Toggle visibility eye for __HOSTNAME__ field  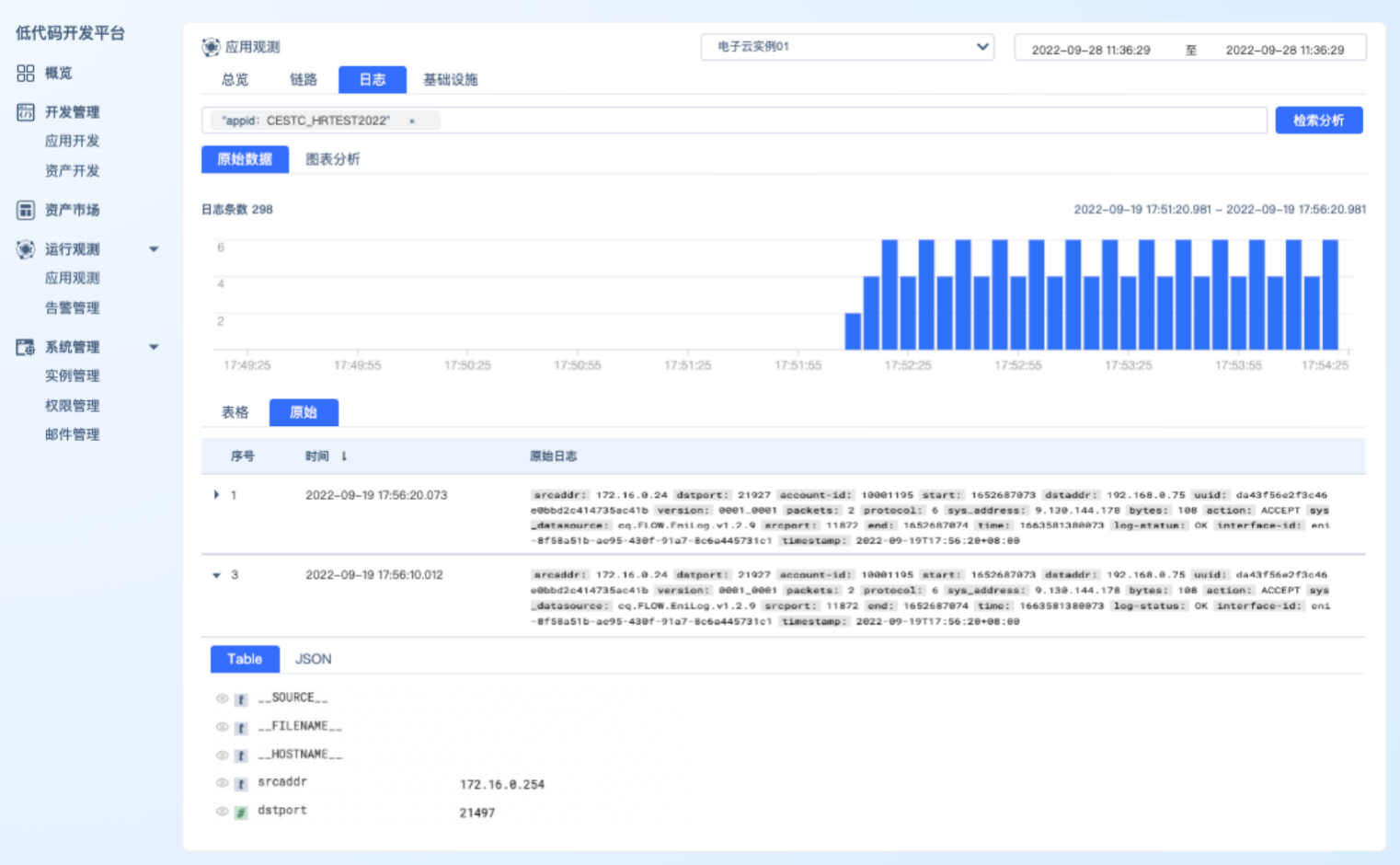pyautogui.click(x=222, y=755)
